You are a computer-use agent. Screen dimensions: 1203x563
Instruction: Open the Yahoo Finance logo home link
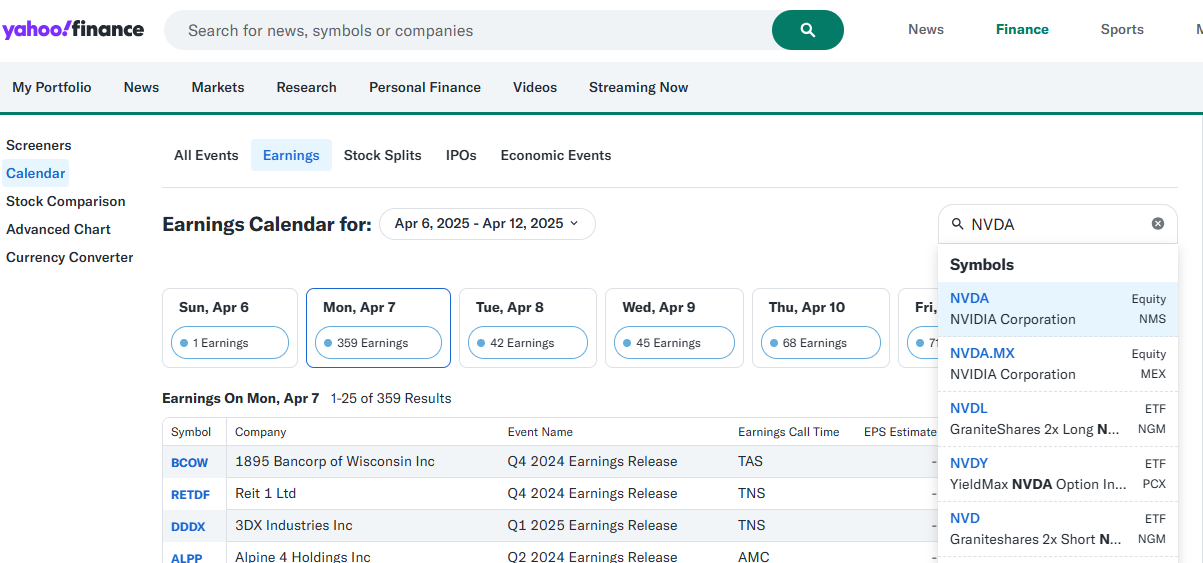(73, 29)
